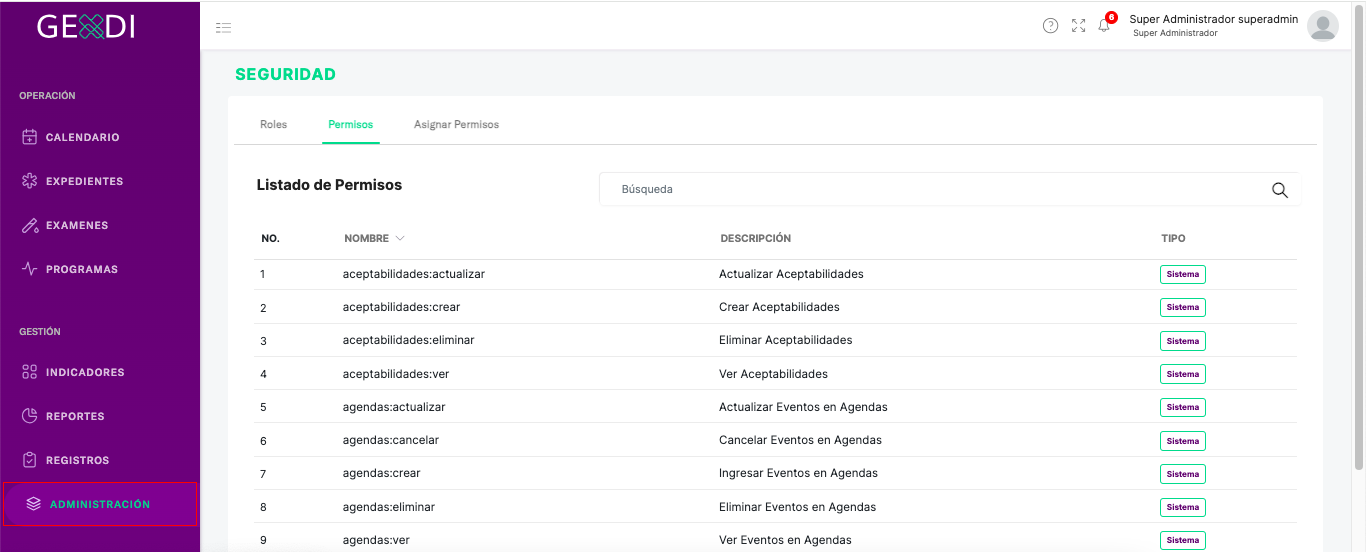This screenshot has height=552, width=1366.
Task: Click the Calendario calendar icon
Action: click(30, 137)
